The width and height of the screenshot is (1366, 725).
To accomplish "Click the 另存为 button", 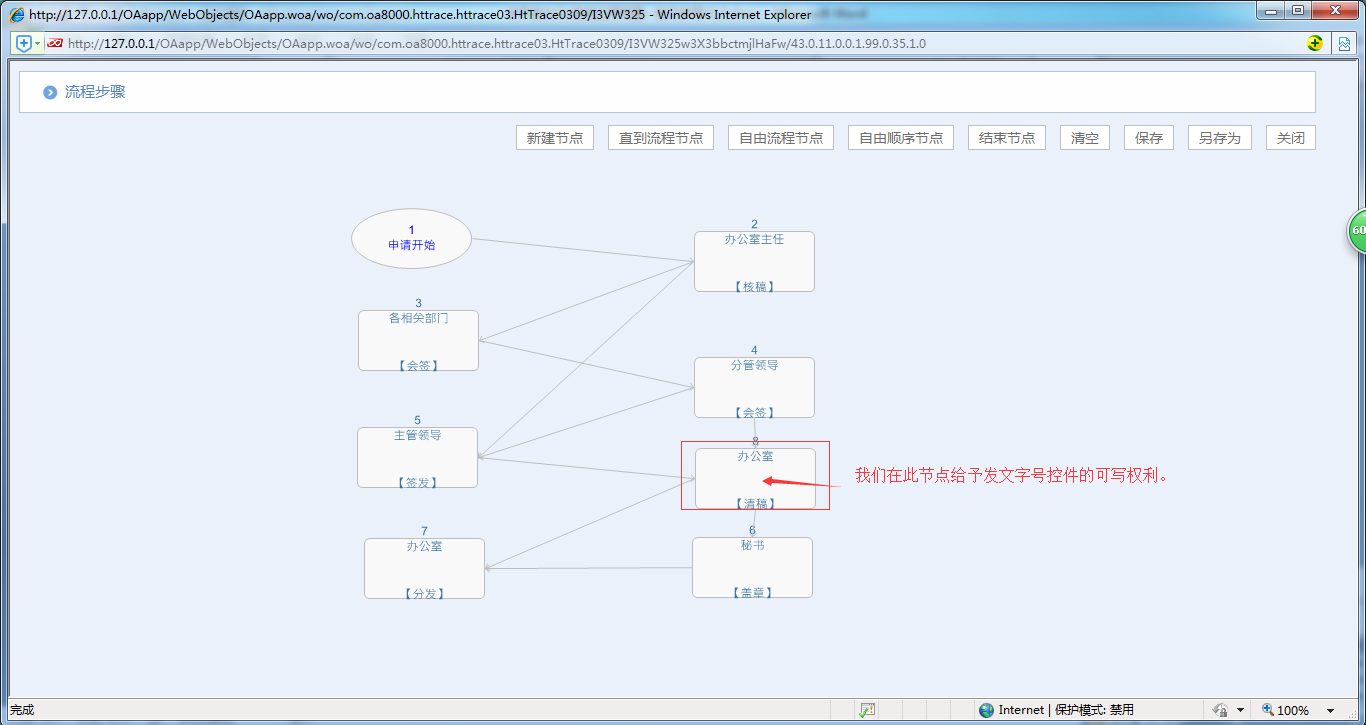I will (1219, 137).
